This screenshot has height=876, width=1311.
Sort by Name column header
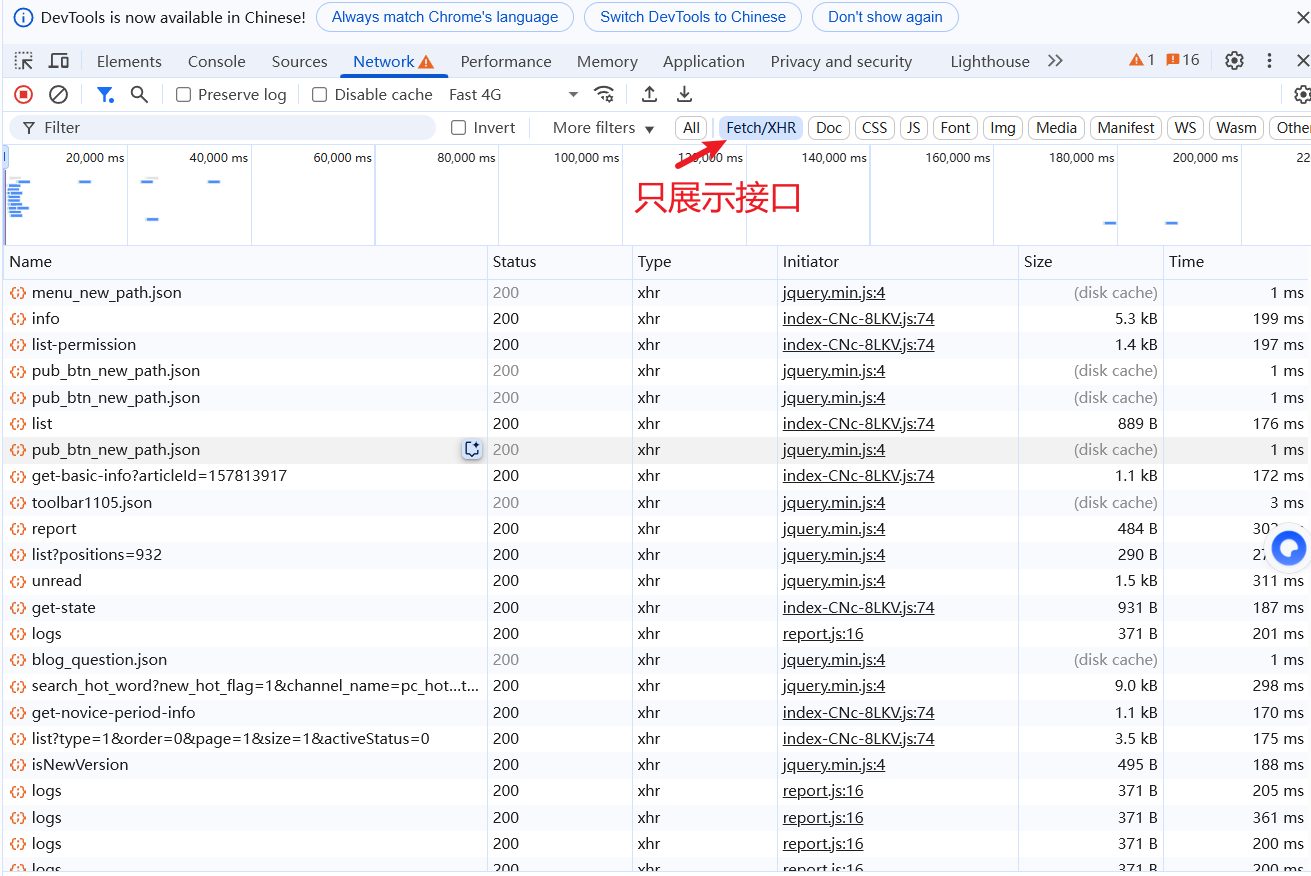click(x=245, y=262)
